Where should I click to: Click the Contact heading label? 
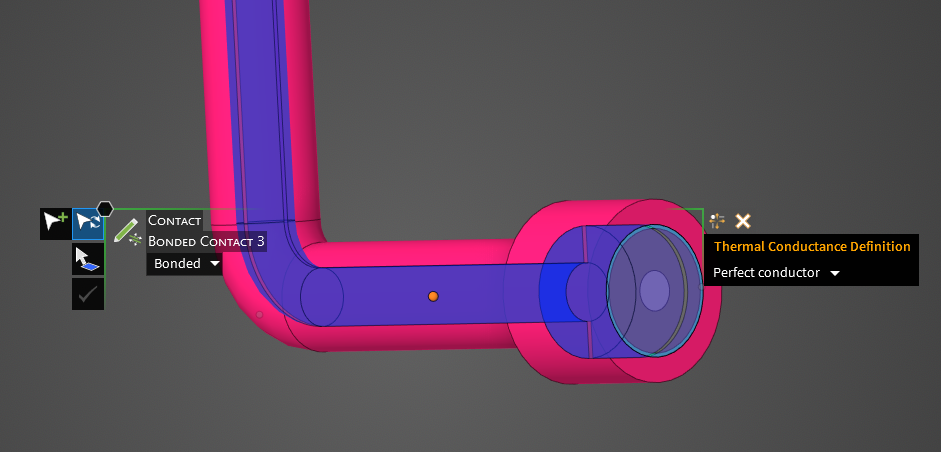click(175, 220)
